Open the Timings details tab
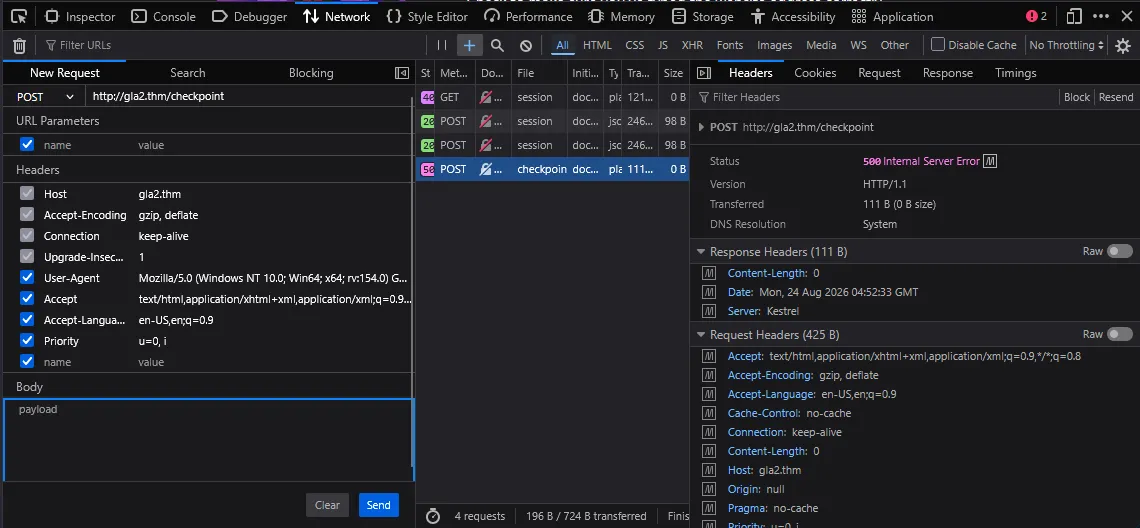 [x=1016, y=73]
